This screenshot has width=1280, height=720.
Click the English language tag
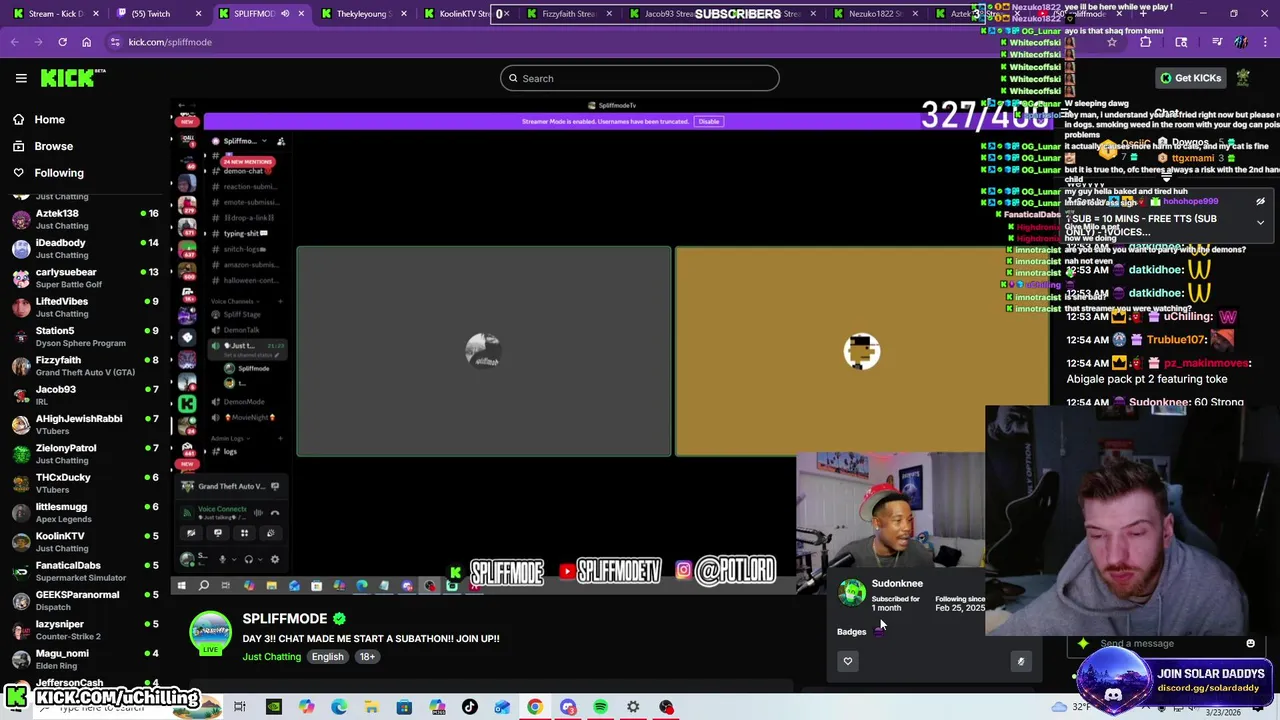327,657
